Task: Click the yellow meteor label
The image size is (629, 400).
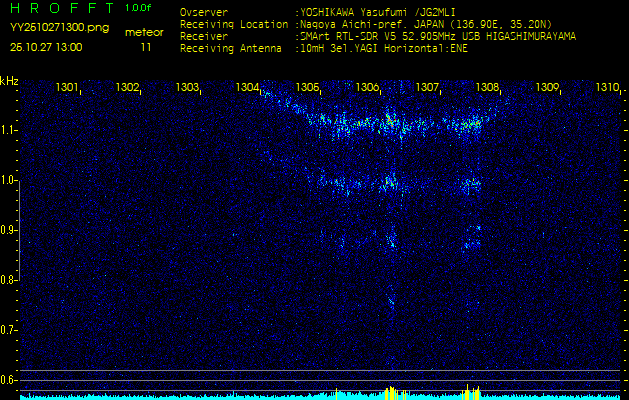Action: pyautogui.click(x=145, y=32)
